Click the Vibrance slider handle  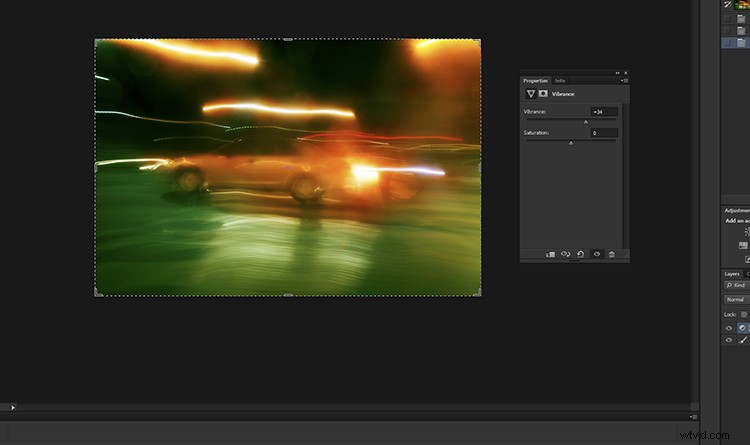click(586, 122)
